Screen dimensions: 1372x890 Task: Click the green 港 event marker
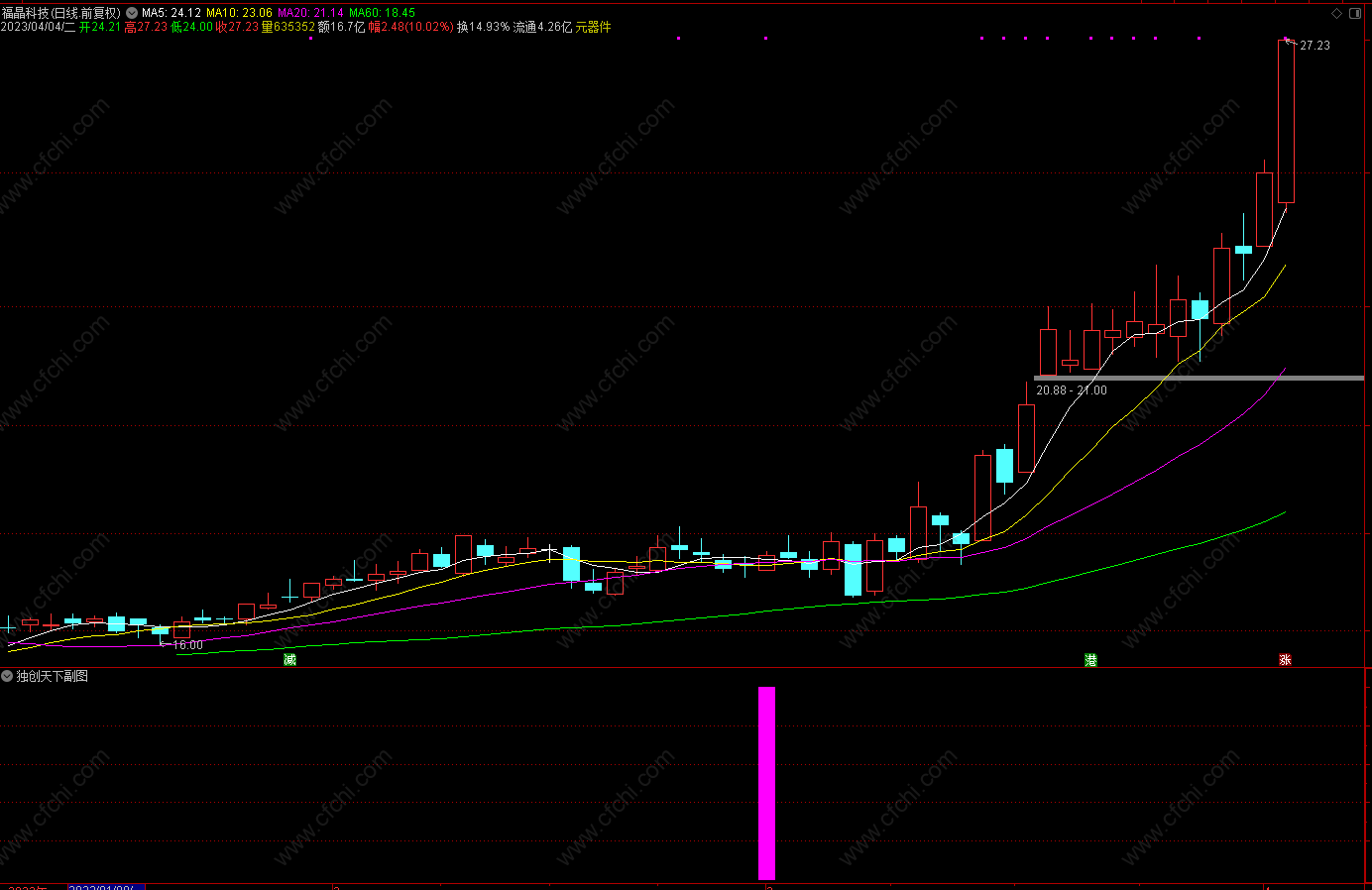click(x=1090, y=659)
